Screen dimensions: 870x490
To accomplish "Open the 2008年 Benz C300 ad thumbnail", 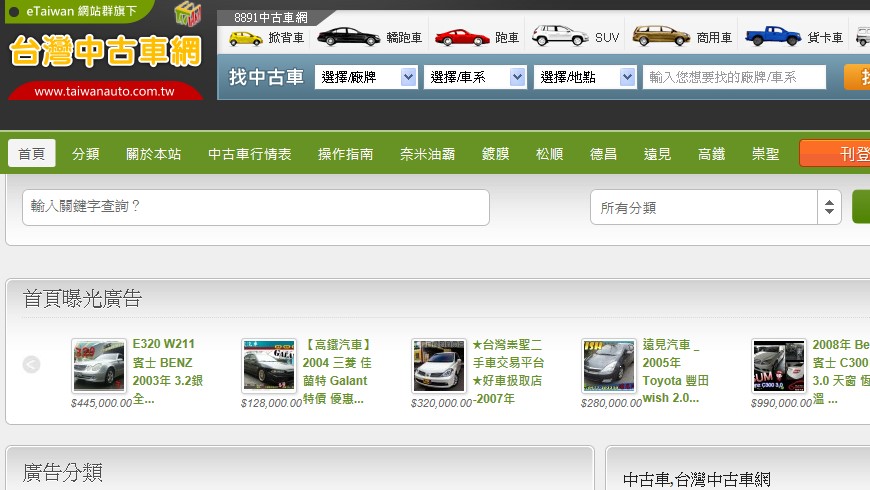I will [x=778, y=366].
